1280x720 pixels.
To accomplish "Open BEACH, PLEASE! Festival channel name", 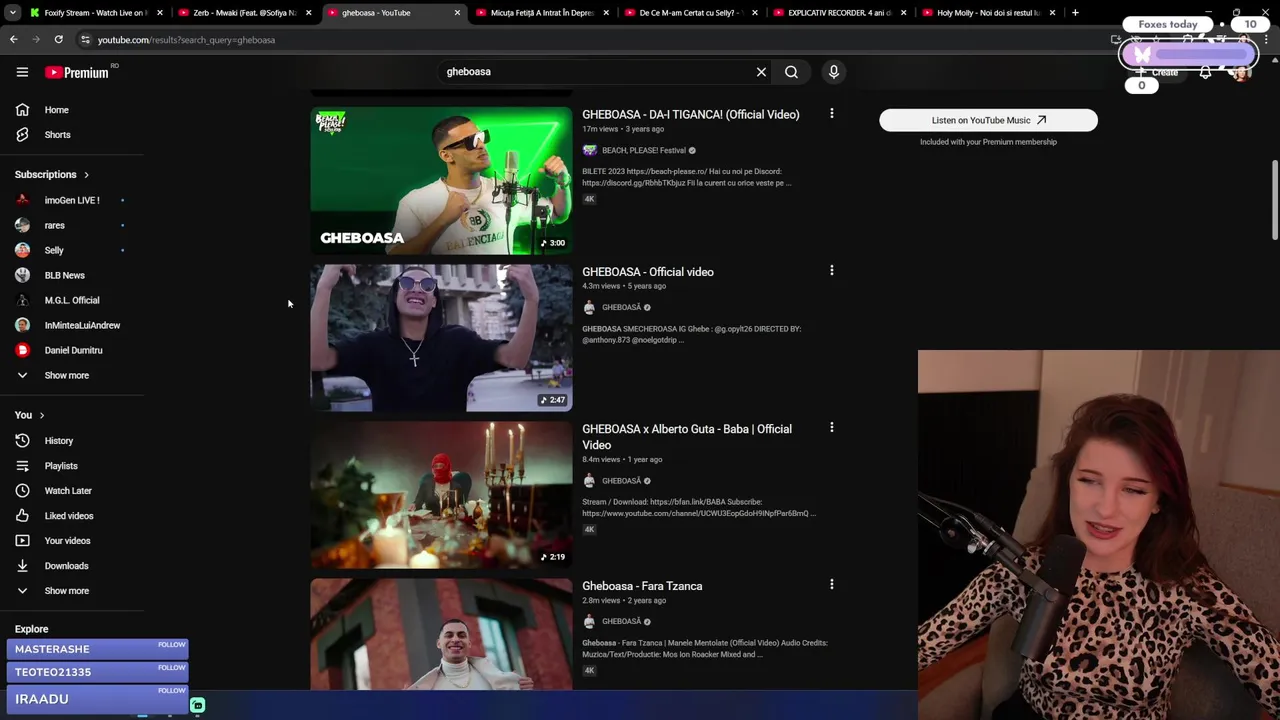I will [644, 151].
